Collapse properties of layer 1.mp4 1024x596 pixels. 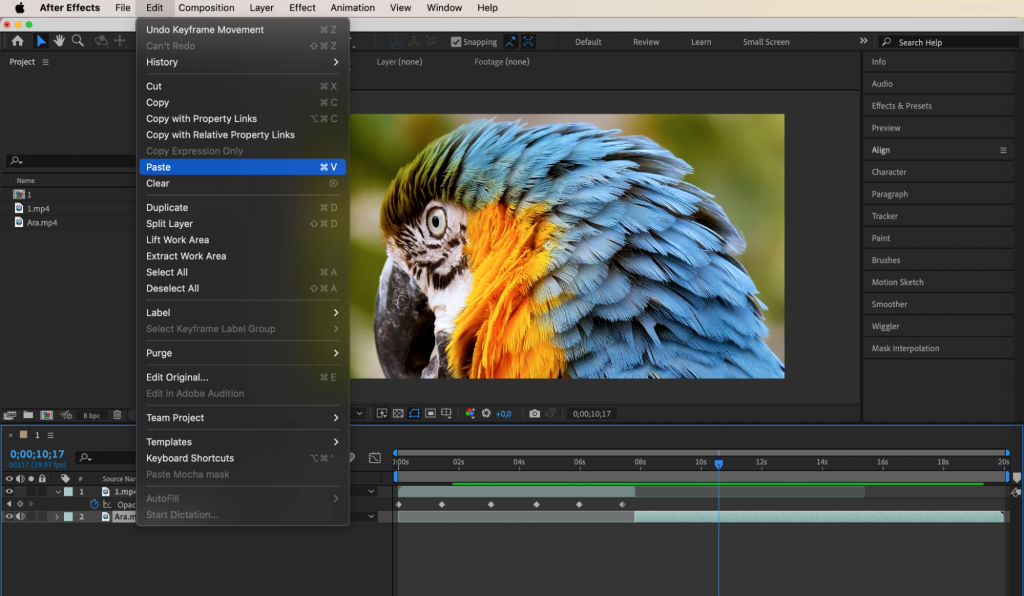click(57, 490)
